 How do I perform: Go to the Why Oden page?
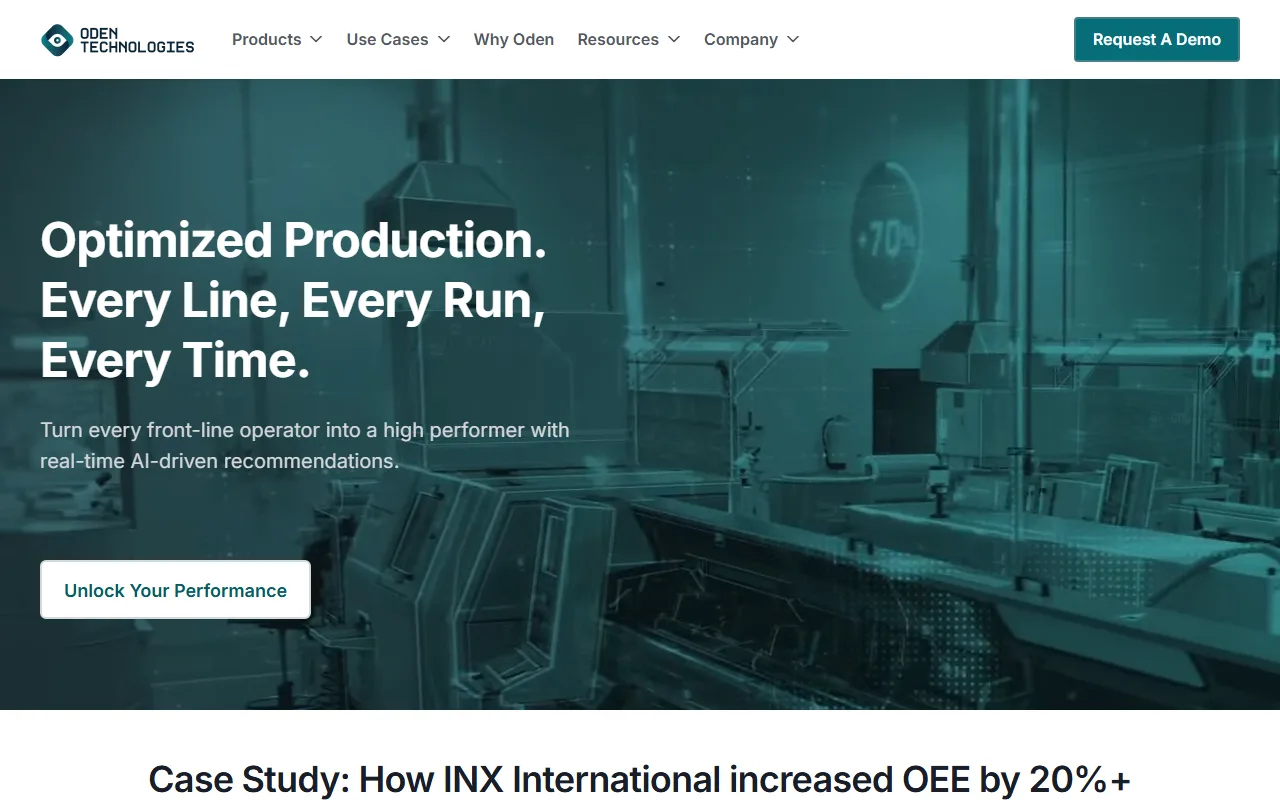click(514, 40)
